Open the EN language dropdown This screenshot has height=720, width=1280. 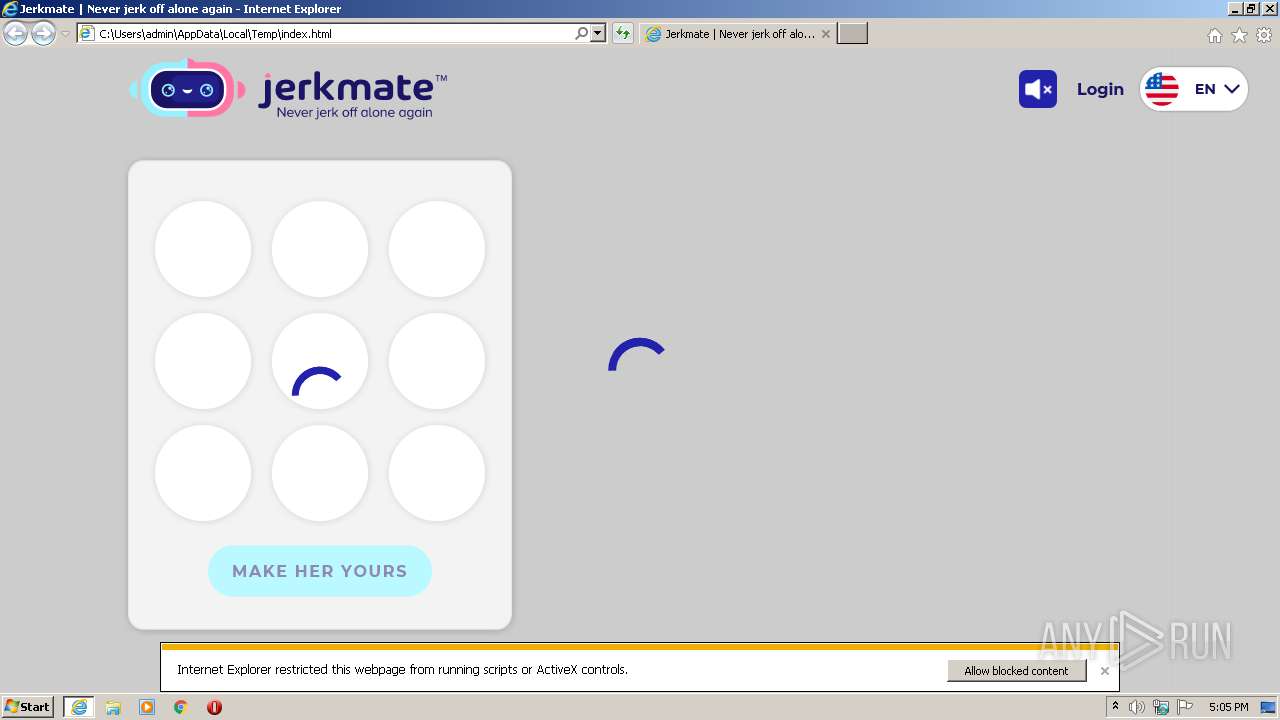pos(1194,89)
